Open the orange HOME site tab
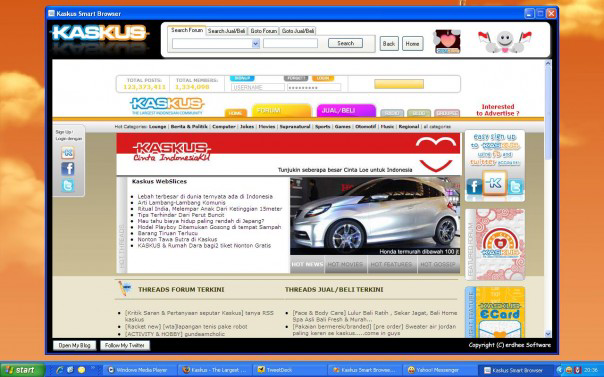This screenshot has width=604, height=377. tap(235, 113)
